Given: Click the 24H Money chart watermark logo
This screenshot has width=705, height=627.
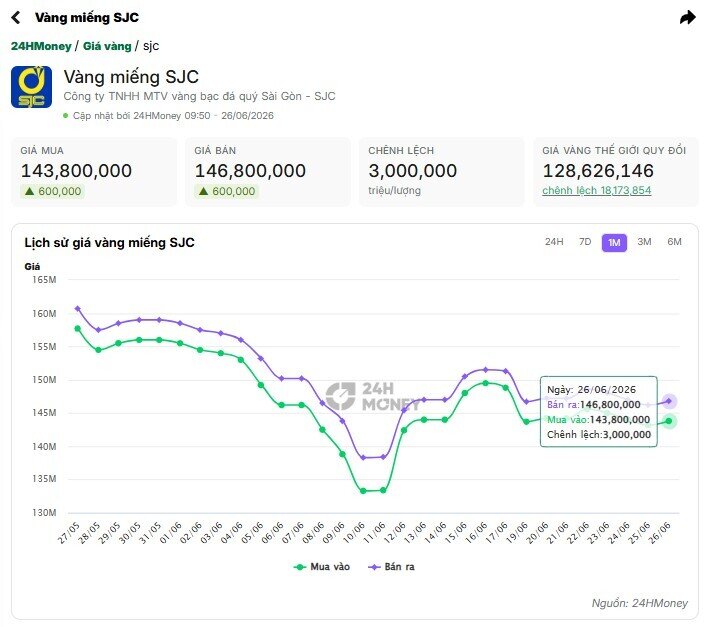Looking at the screenshot, I should (372, 396).
